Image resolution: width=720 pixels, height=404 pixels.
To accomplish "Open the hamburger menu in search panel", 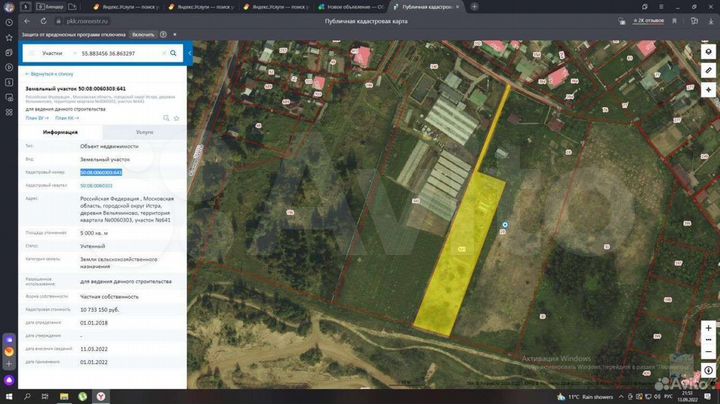I will [32, 52].
